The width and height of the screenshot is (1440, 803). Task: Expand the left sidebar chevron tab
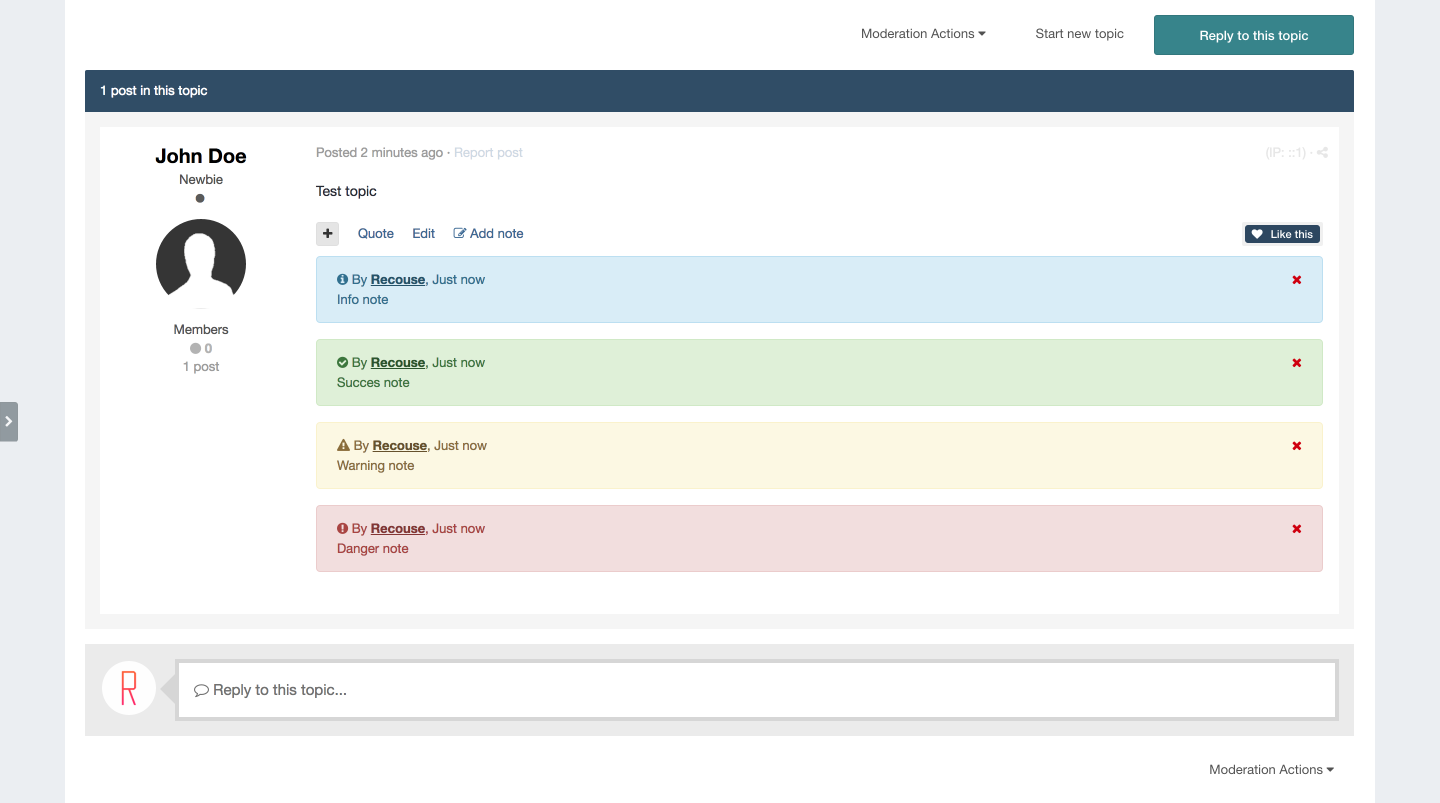pos(9,422)
